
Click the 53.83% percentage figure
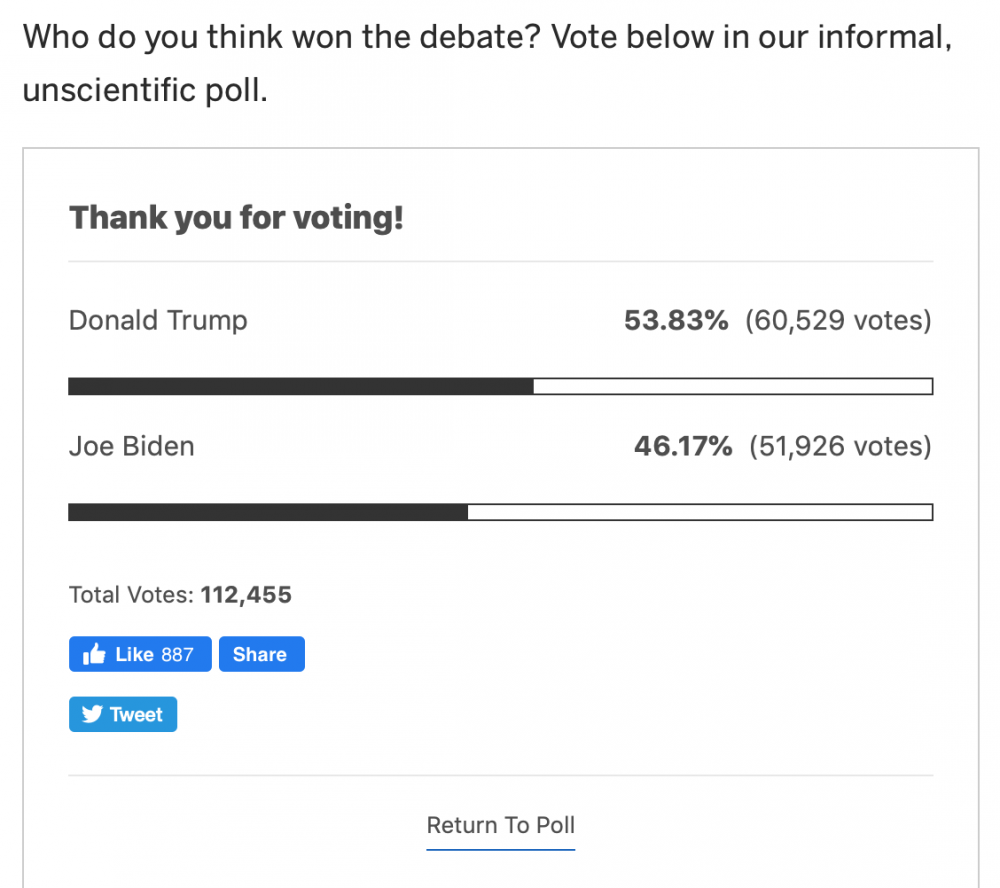click(x=676, y=321)
